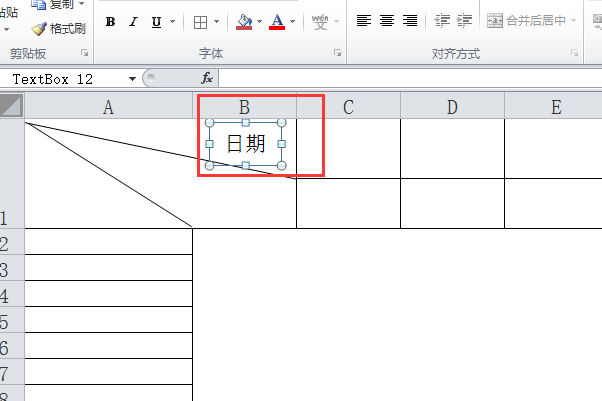Open 字体 font dialog launcher
The width and height of the screenshot is (602, 401).
click(x=337, y=53)
